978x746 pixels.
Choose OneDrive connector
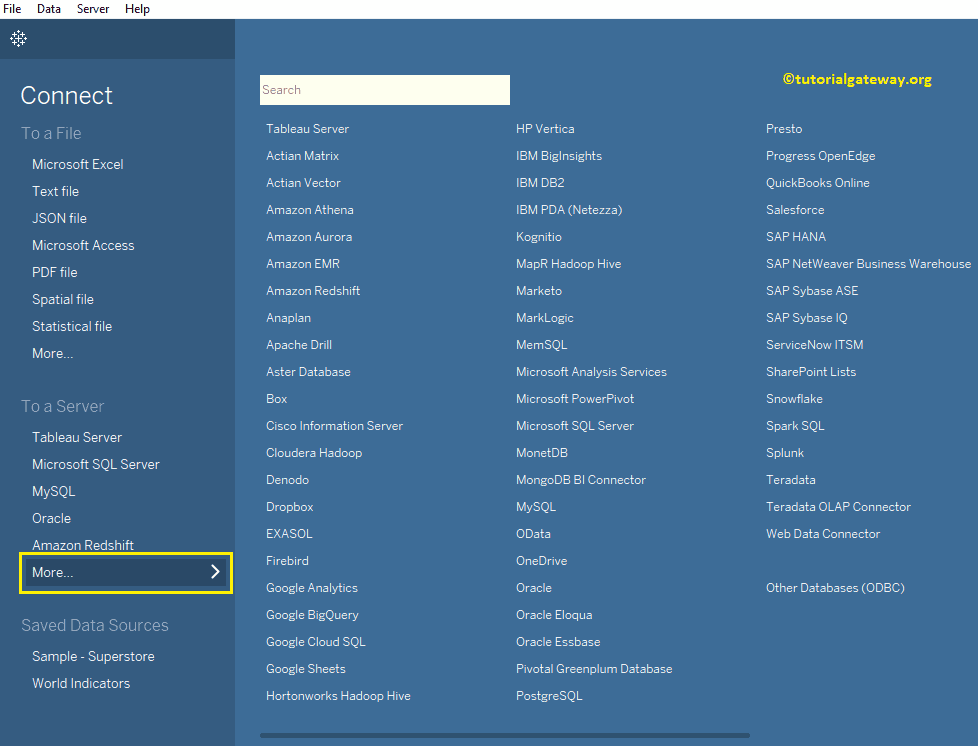pyautogui.click(x=541, y=561)
